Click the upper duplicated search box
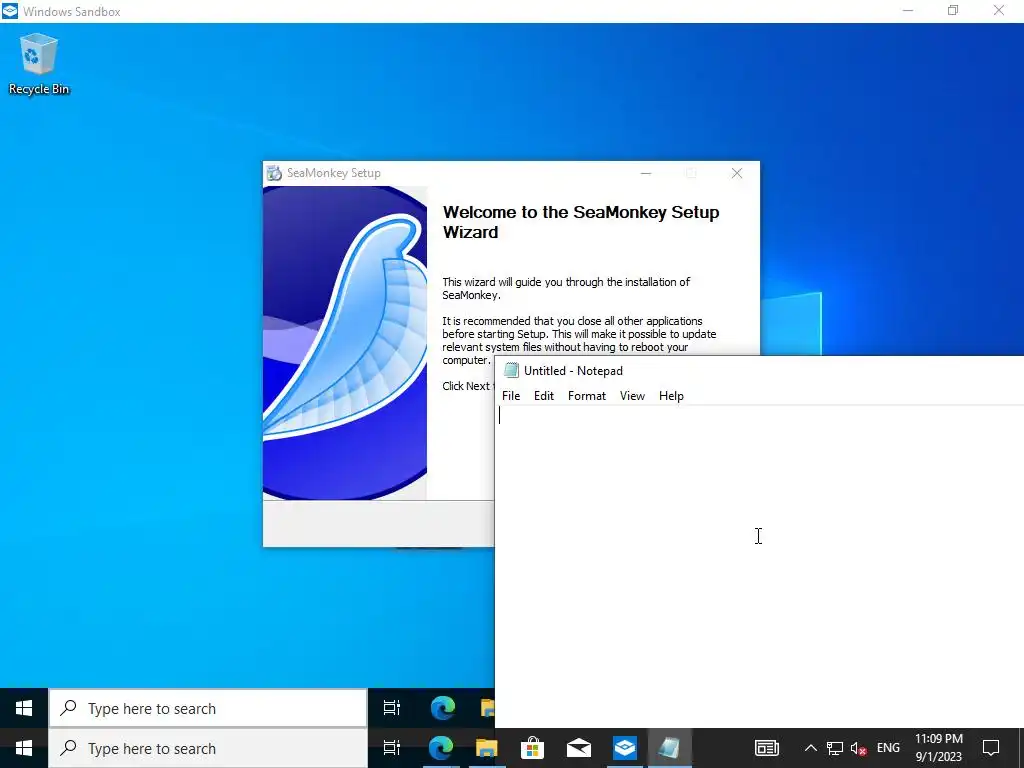 [208, 708]
